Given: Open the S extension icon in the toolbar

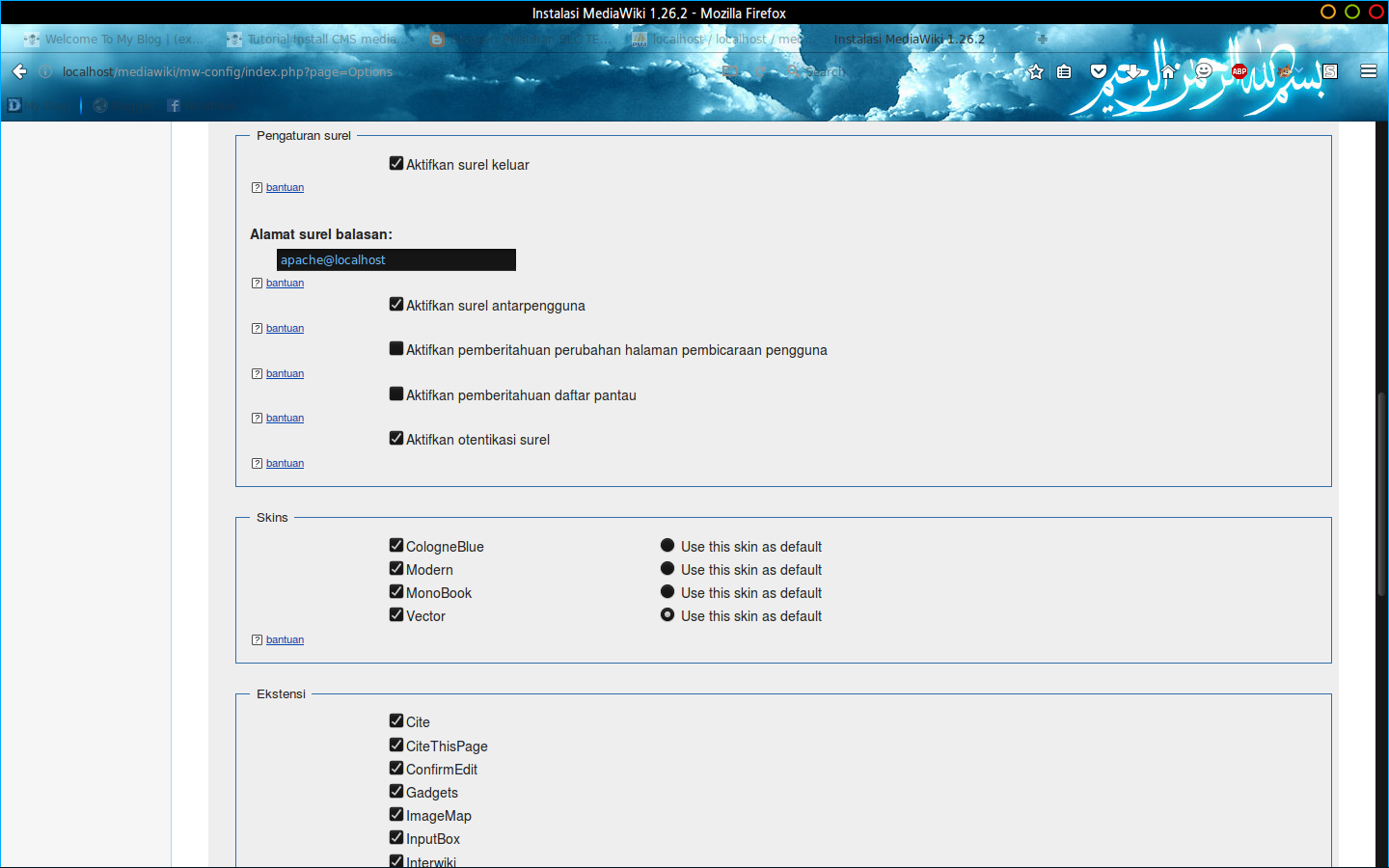Looking at the screenshot, I should click(1330, 71).
